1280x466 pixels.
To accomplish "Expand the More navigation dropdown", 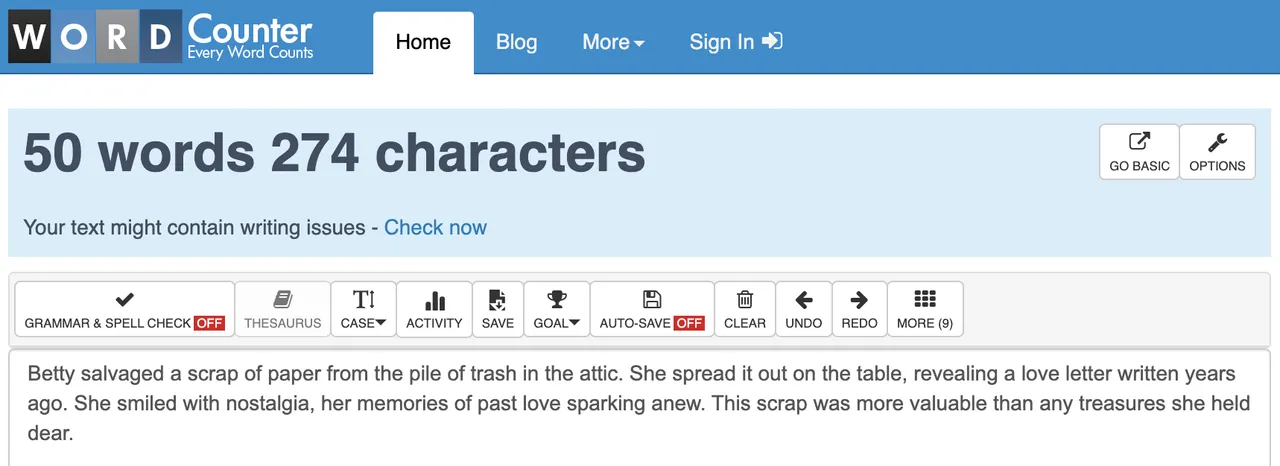I will [x=613, y=42].
